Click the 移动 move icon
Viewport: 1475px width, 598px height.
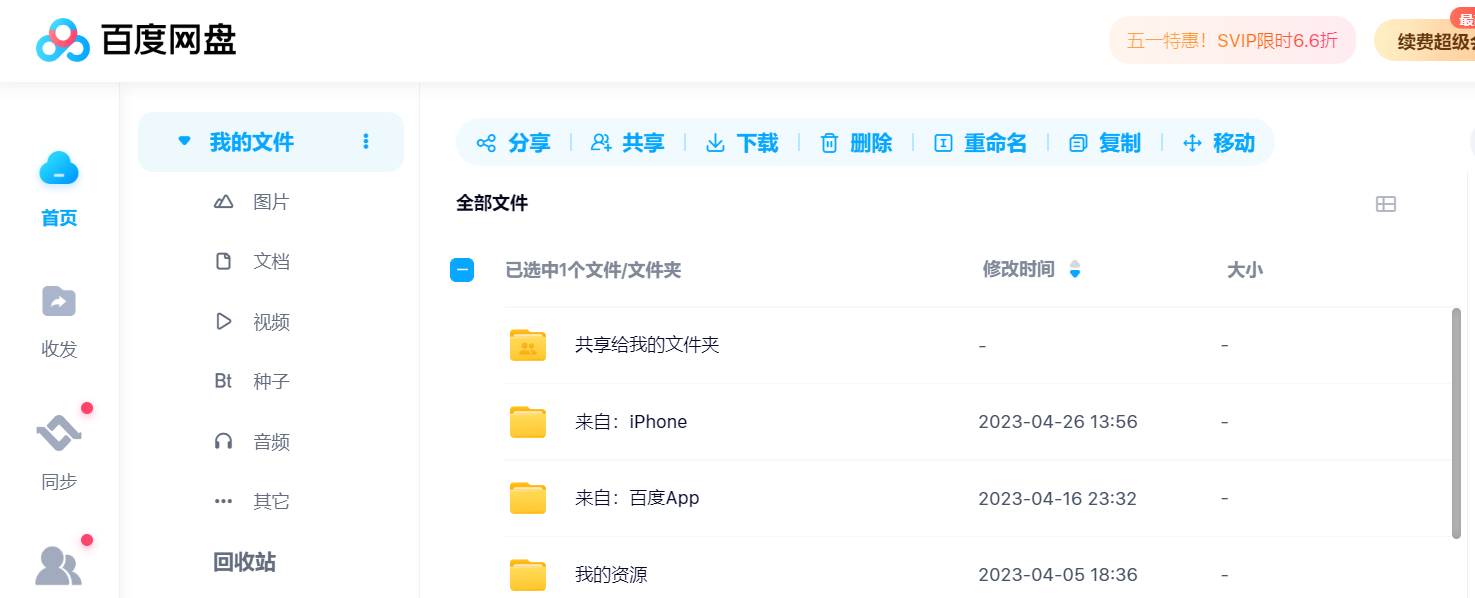pyautogui.click(x=1220, y=143)
